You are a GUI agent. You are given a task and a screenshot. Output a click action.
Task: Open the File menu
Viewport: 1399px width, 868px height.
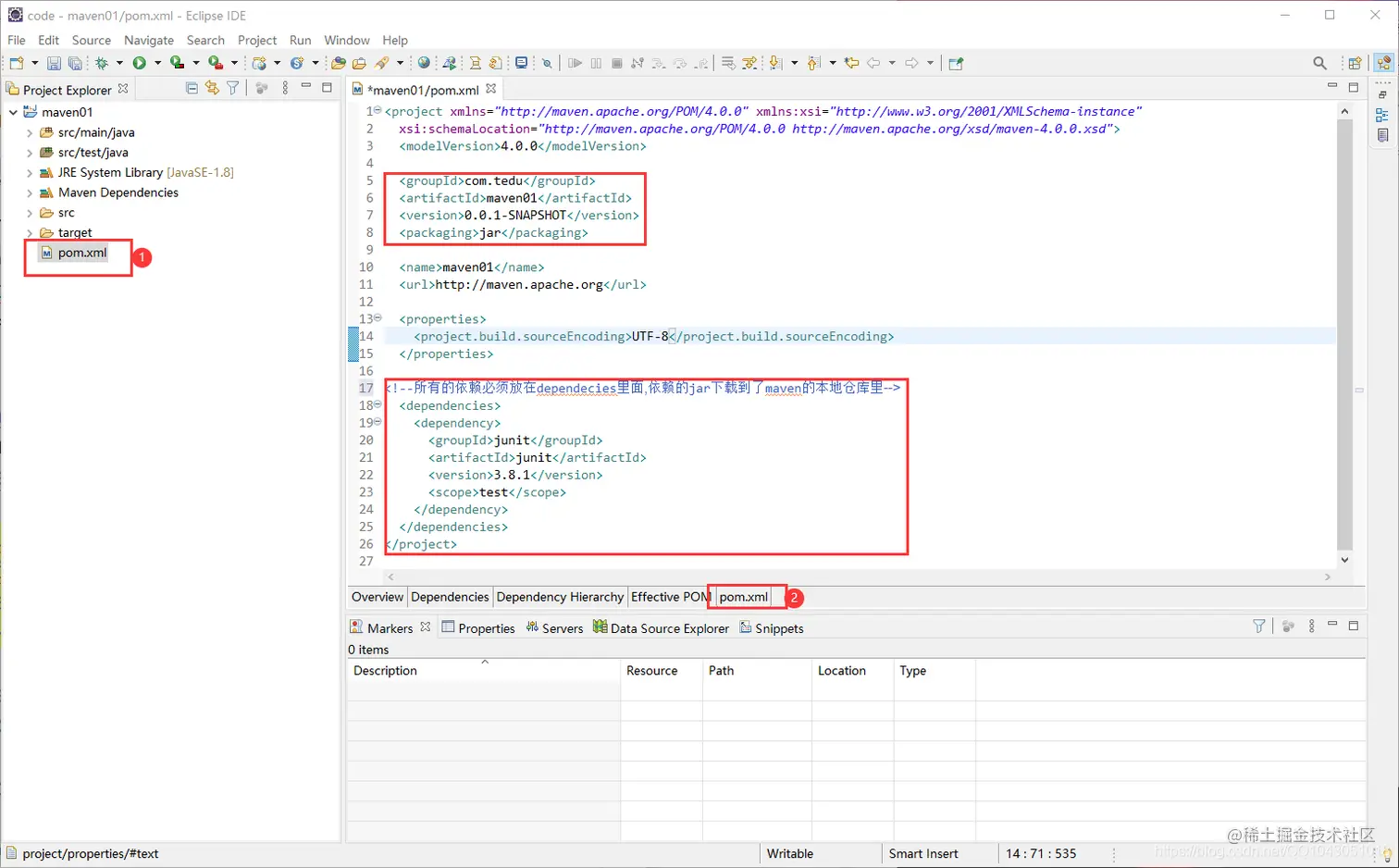pos(17,40)
